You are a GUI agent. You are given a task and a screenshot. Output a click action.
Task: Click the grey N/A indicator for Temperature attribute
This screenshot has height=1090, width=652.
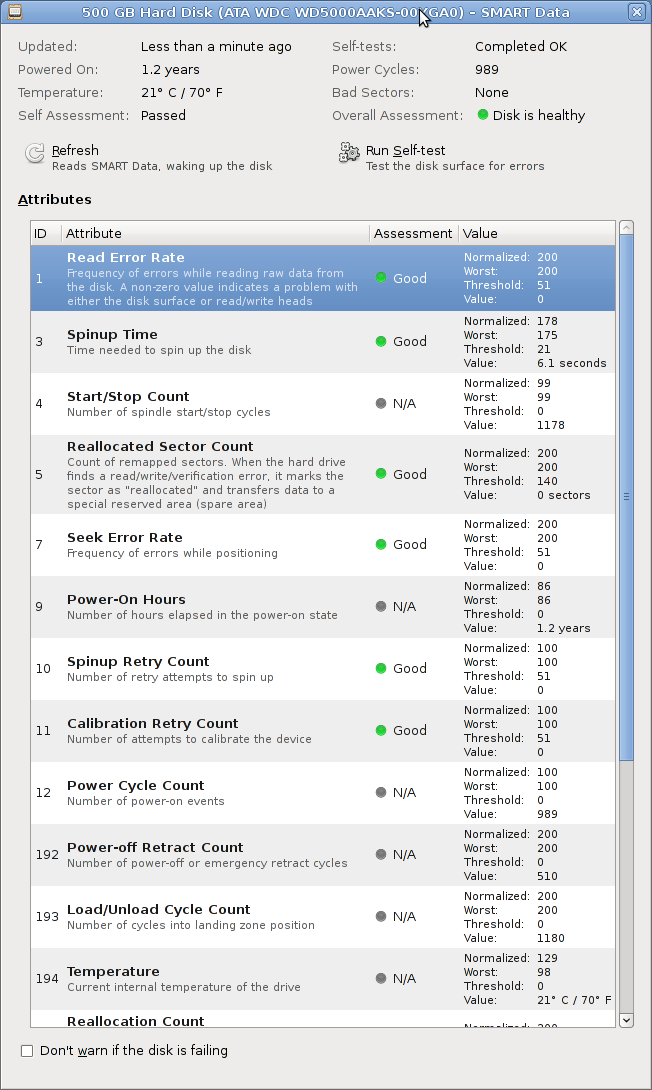[x=381, y=978]
